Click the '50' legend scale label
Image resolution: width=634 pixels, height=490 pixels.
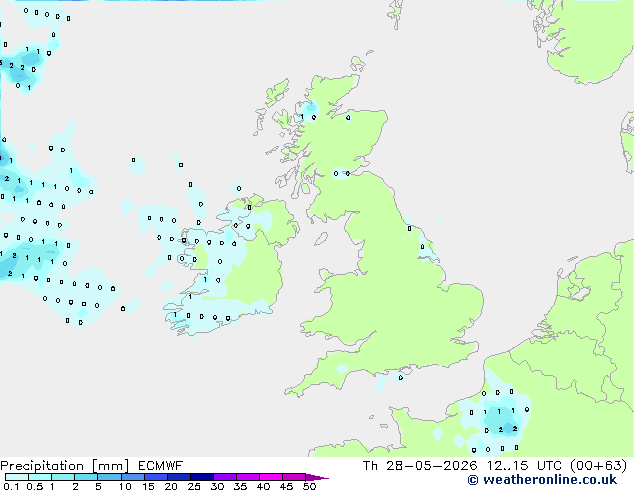[x=309, y=486]
